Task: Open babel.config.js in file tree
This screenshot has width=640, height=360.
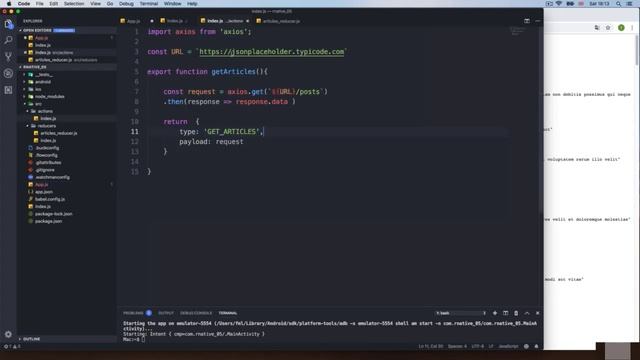Action: point(49,199)
